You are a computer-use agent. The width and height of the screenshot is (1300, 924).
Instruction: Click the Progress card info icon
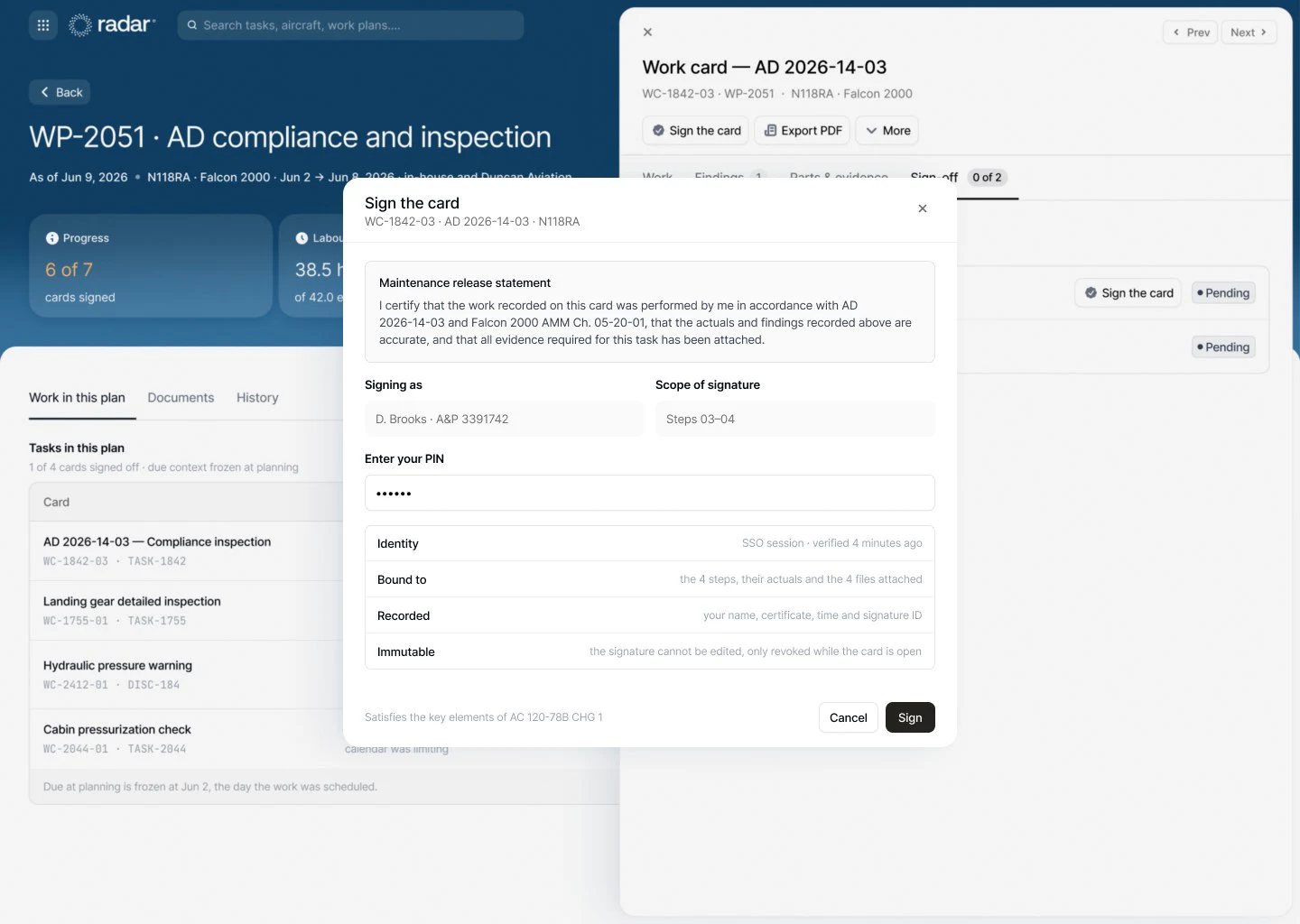52,238
